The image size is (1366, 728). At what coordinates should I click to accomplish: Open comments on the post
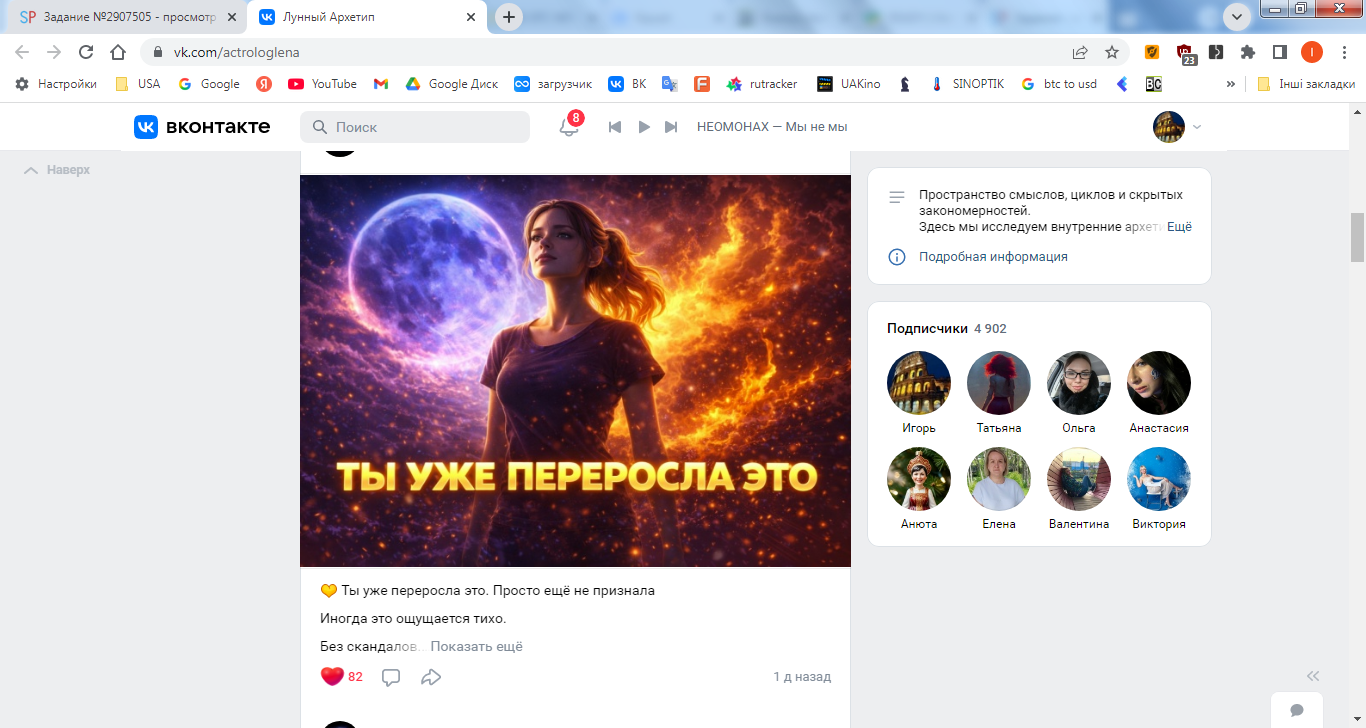click(x=391, y=677)
